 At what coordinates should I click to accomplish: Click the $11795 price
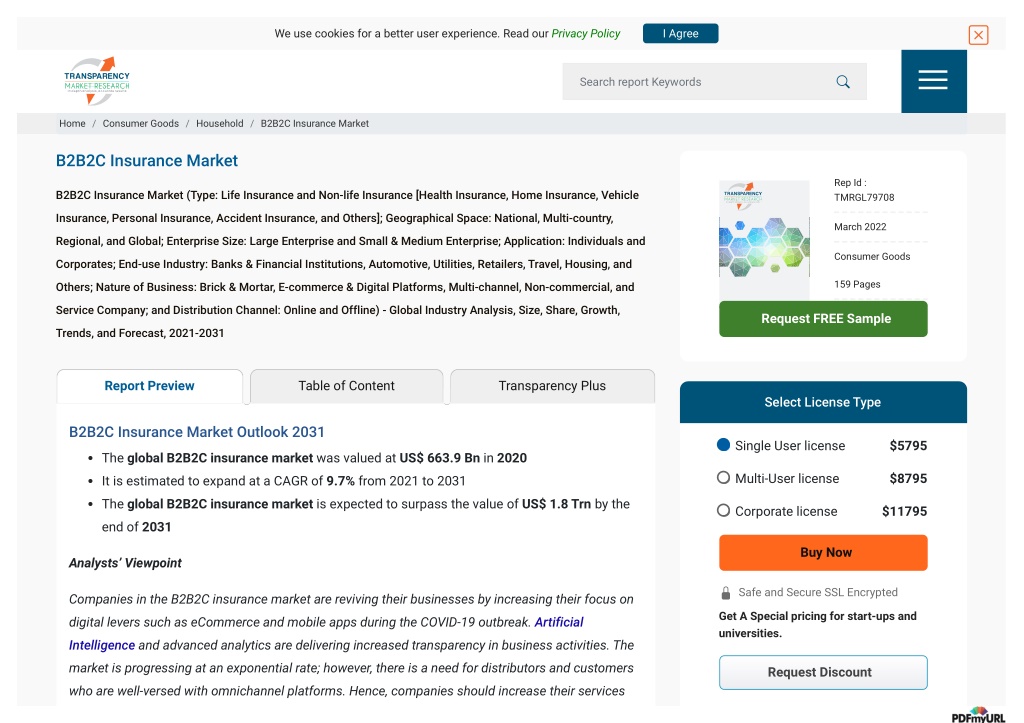(x=904, y=511)
